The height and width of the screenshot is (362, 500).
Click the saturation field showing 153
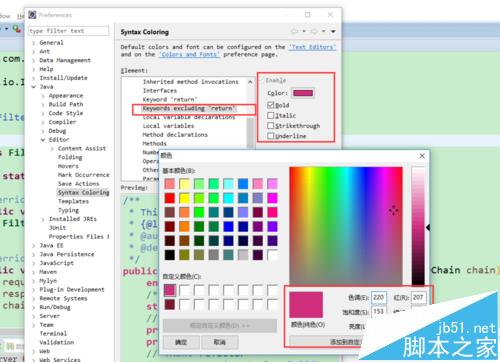tap(379, 312)
